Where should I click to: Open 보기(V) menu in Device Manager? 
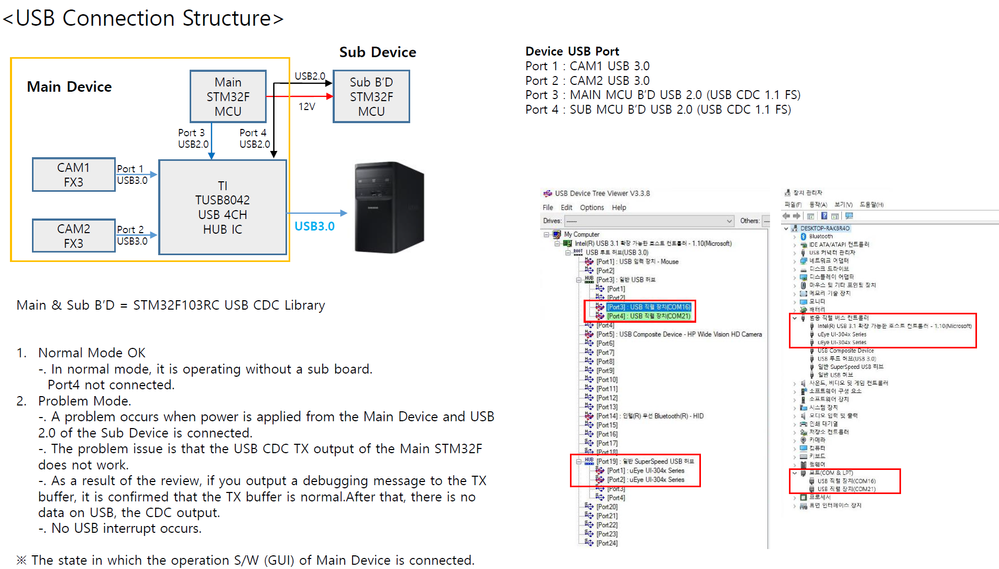coord(843,205)
